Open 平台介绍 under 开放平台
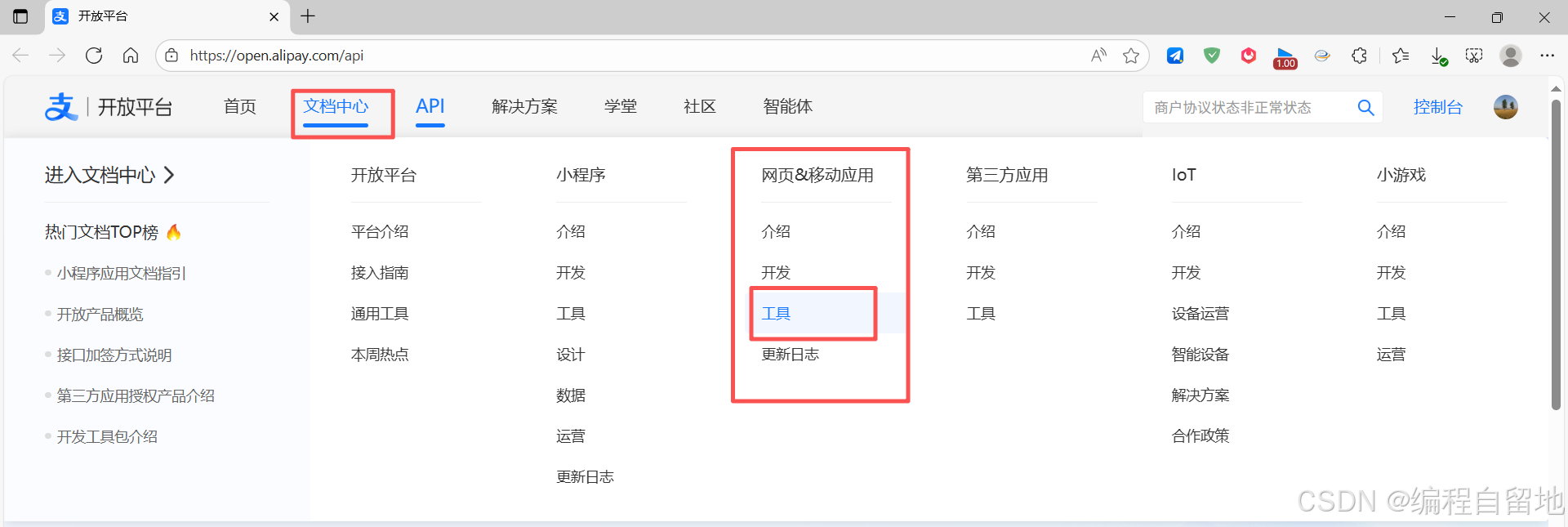 click(x=380, y=232)
